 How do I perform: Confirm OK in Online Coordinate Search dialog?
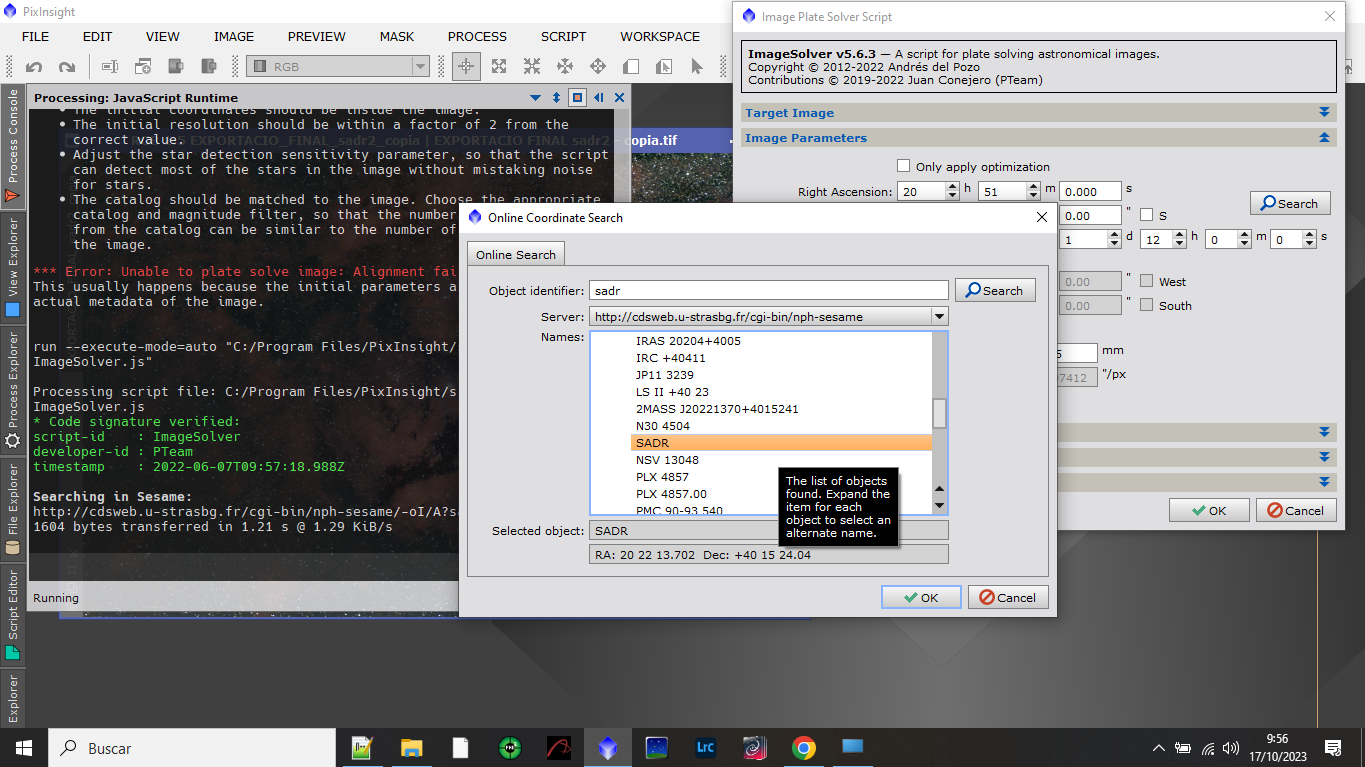point(921,597)
